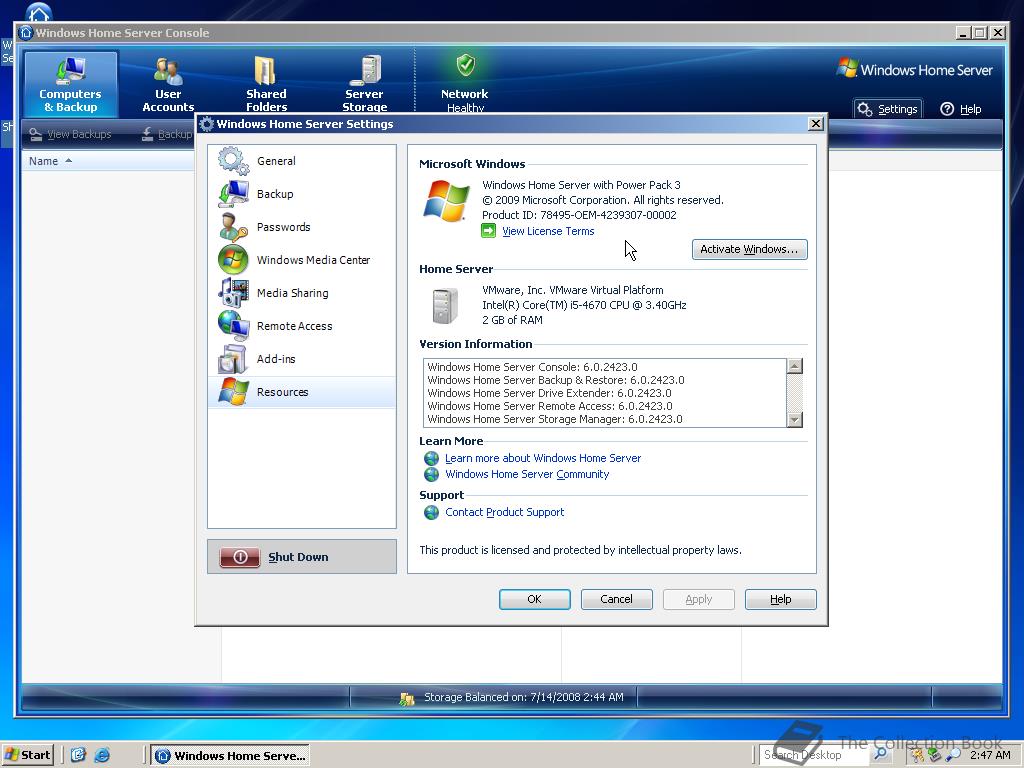Click the Storage Balanced status icon
This screenshot has height=768, width=1024.
[407, 698]
